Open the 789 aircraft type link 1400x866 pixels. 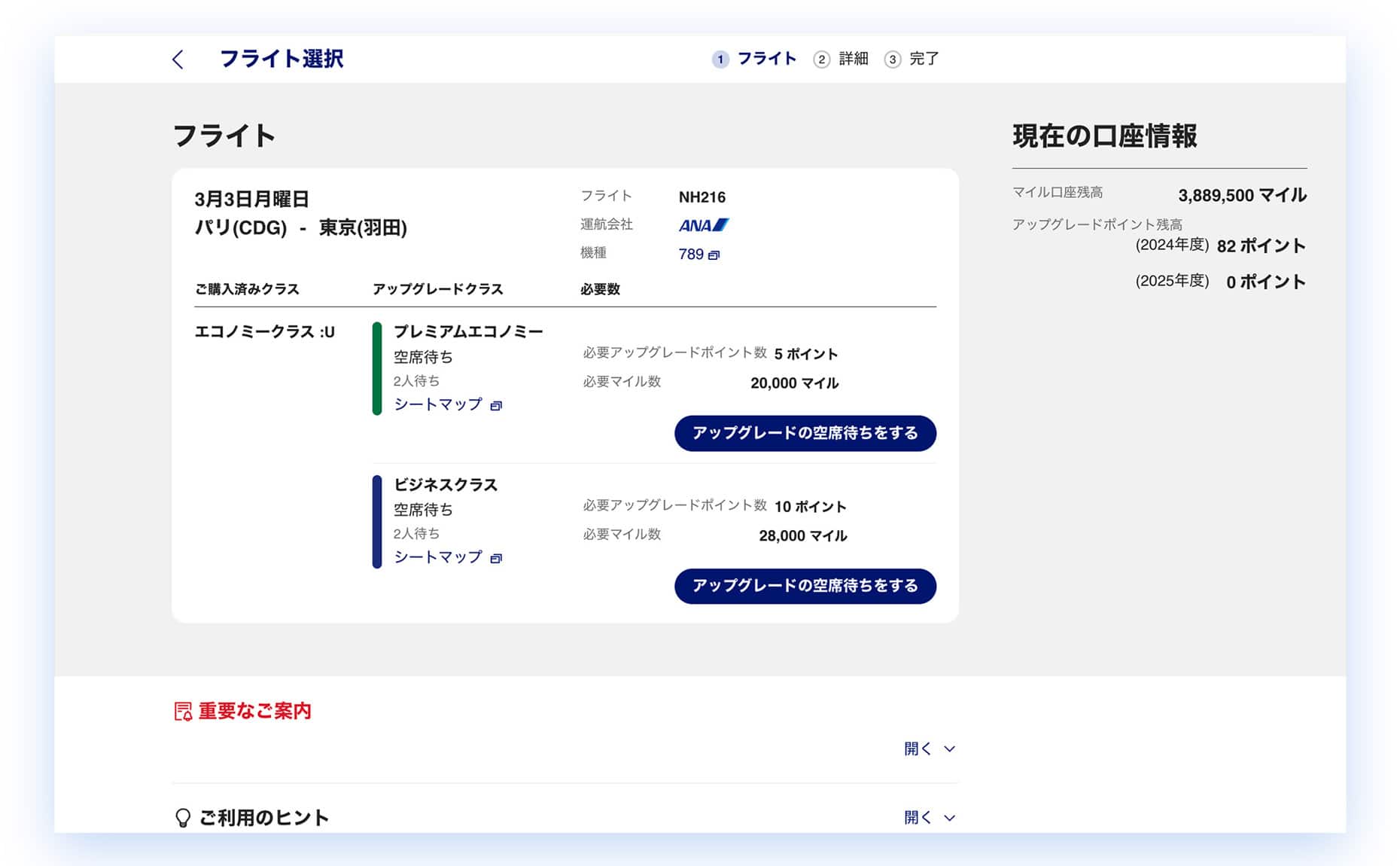(691, 255)
